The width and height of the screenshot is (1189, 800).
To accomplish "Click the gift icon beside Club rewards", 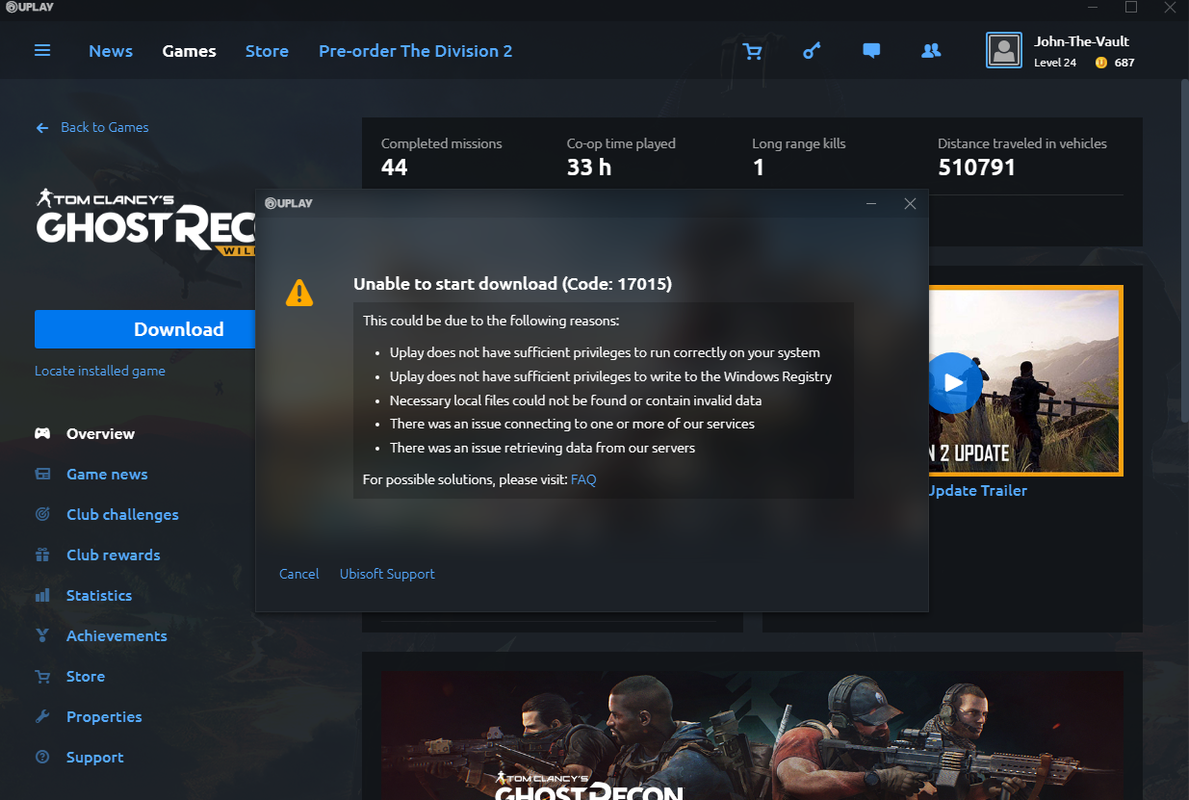I will click(x=42, y=554).
